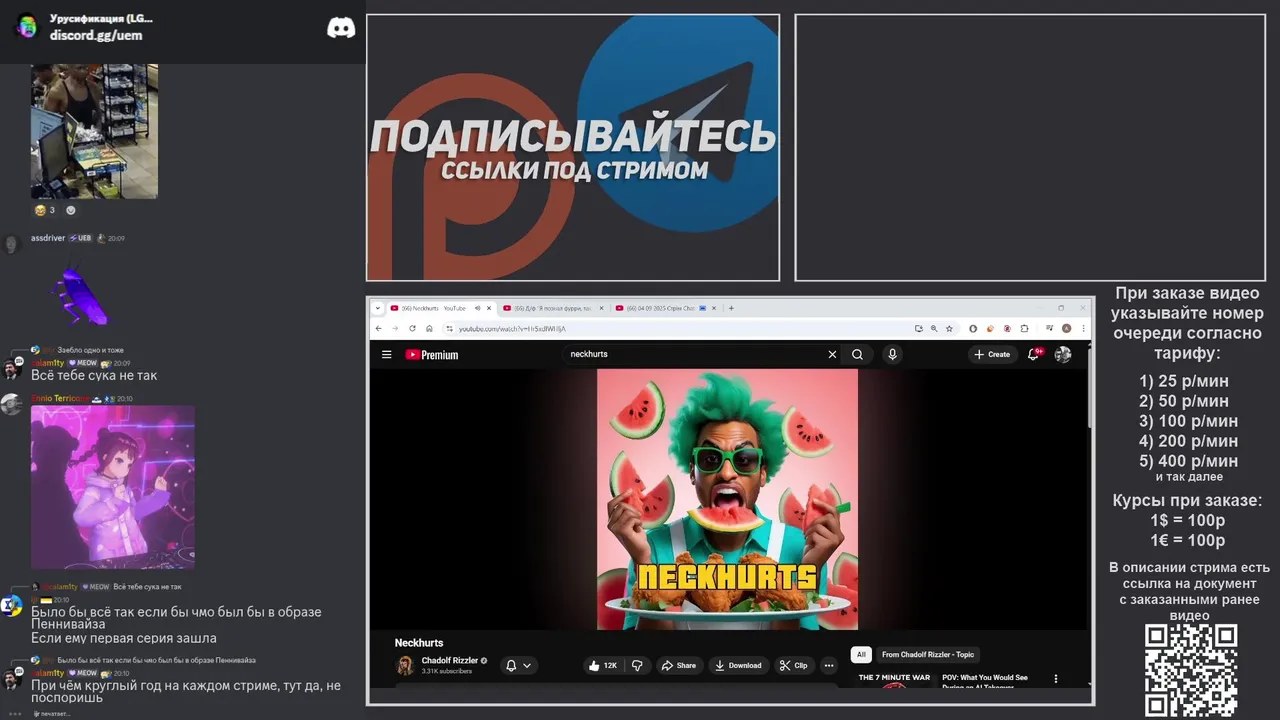Click message 'Всё тебе сука не так'
This screenshot has width=1280, height=720.
(94, 375)
